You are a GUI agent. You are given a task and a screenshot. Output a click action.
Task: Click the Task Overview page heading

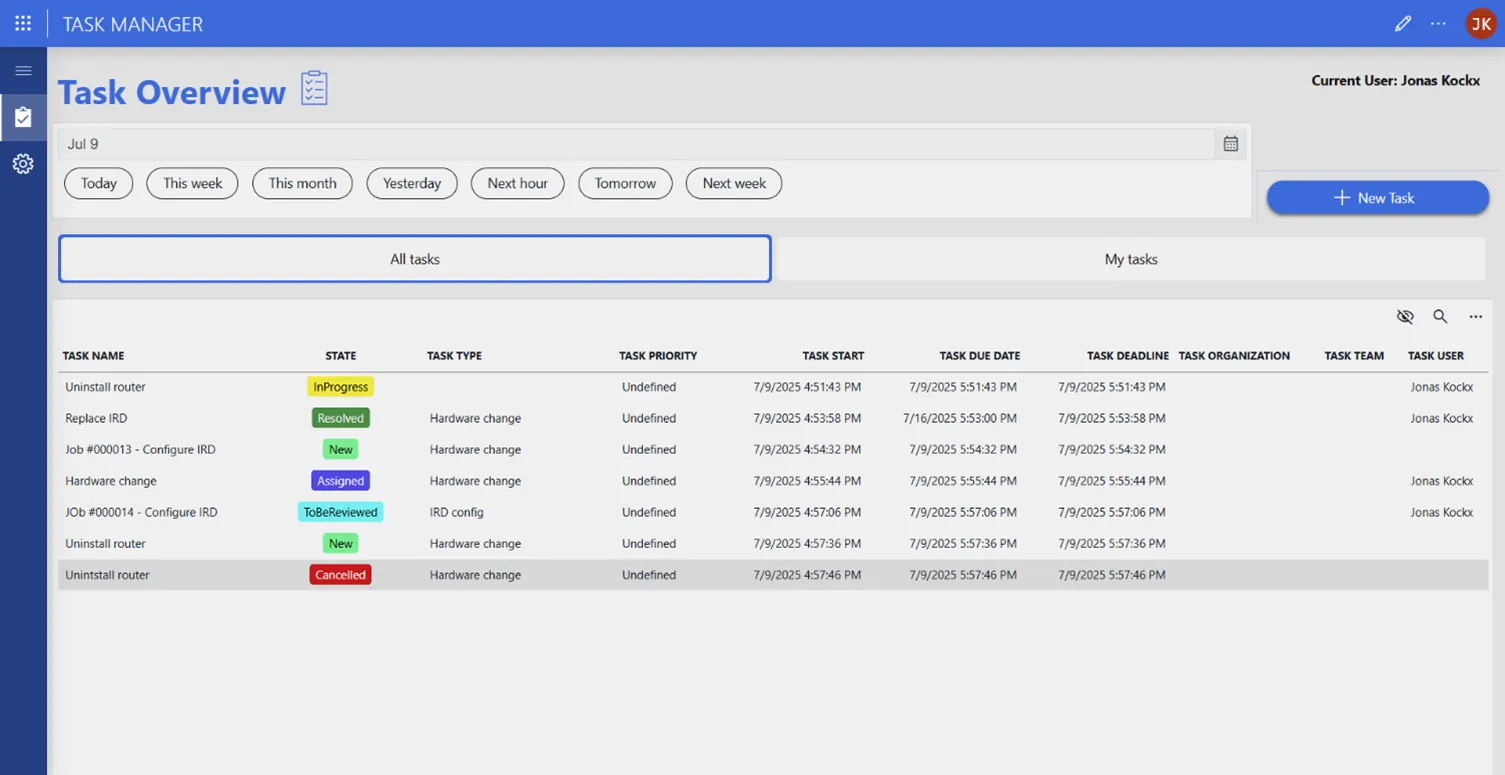click(x=172, y=92)
